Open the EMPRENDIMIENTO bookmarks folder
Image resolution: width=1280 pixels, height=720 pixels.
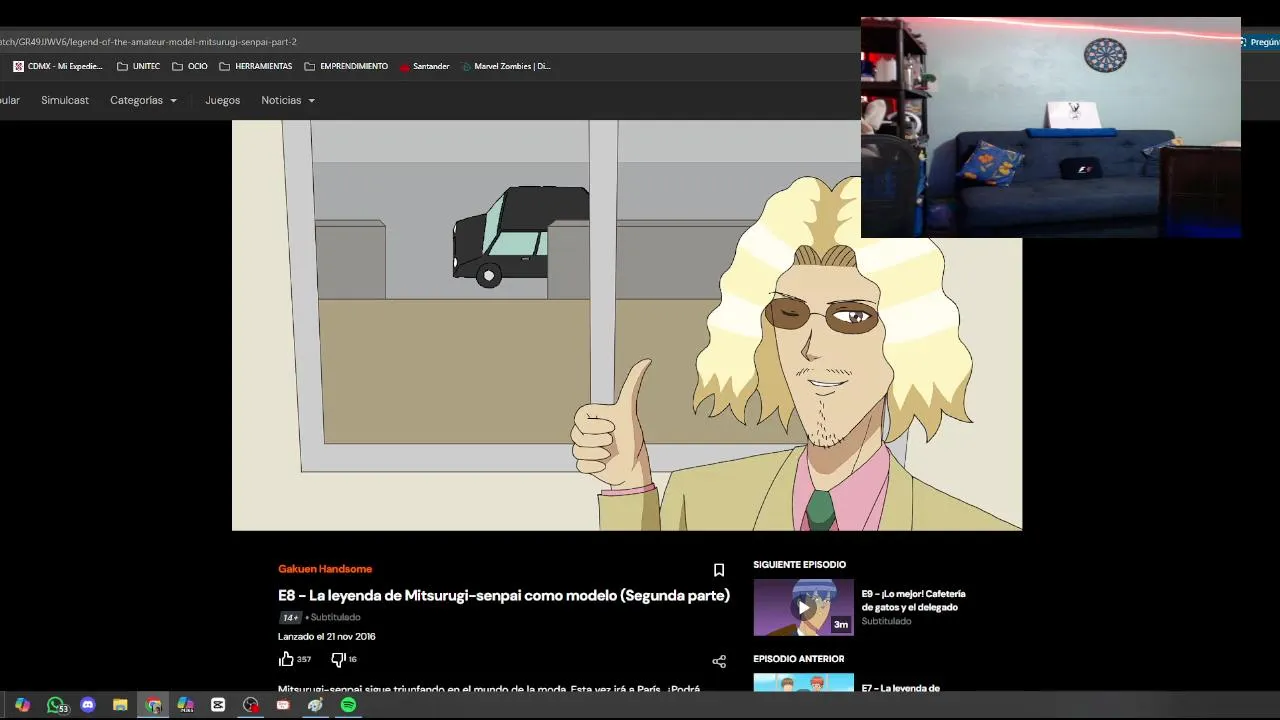coord(346,66)
